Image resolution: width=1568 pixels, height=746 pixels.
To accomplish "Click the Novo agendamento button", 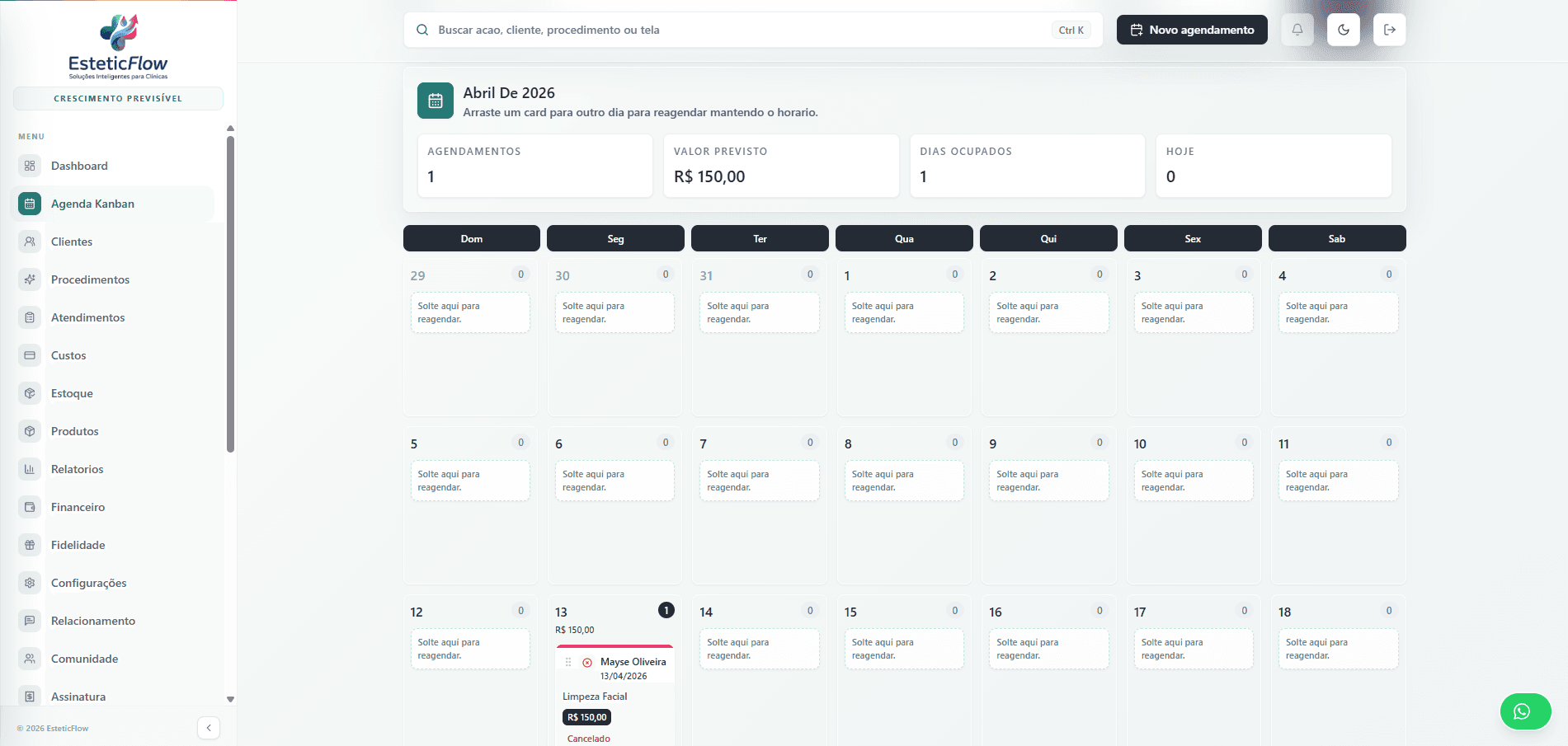I will point(1191,29).
